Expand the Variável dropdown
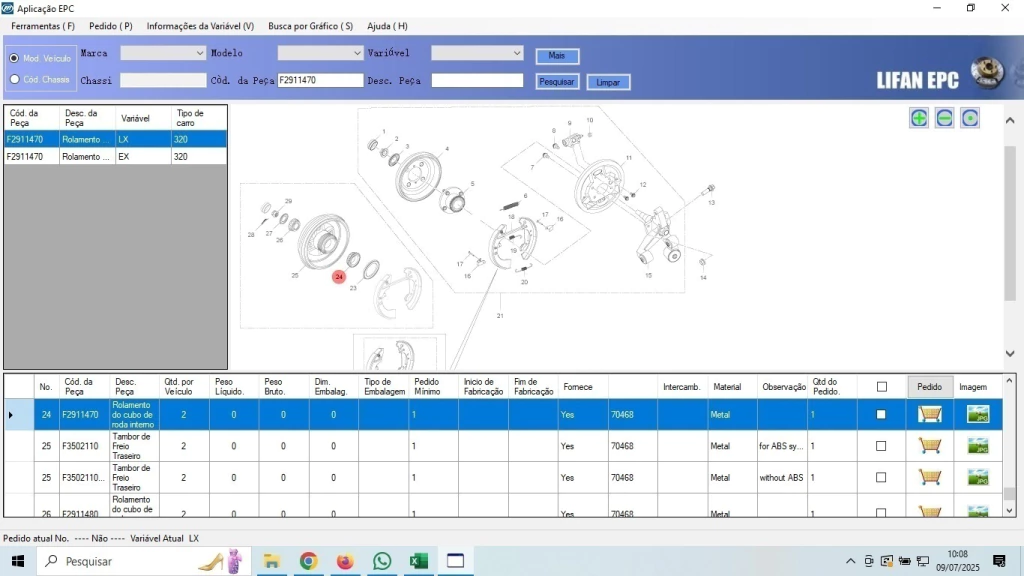The image size is (1024, 576). pos(516,53)
